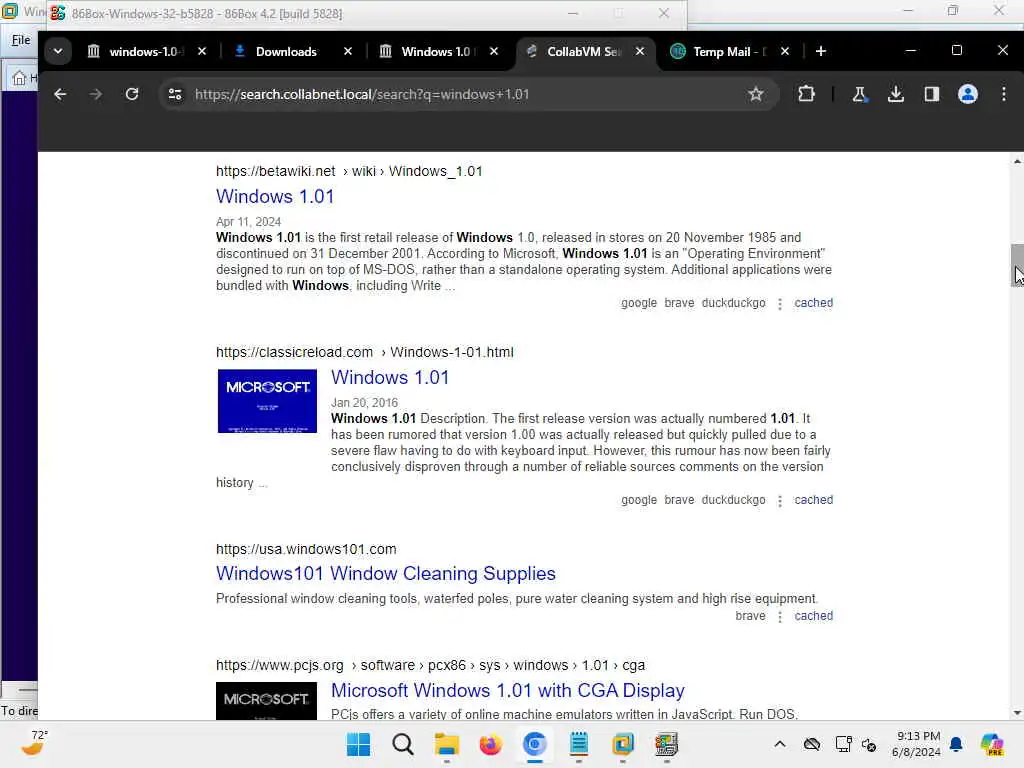Open betawiki Windows 1.01 result

pyautogui.click(x=275, y=197)
